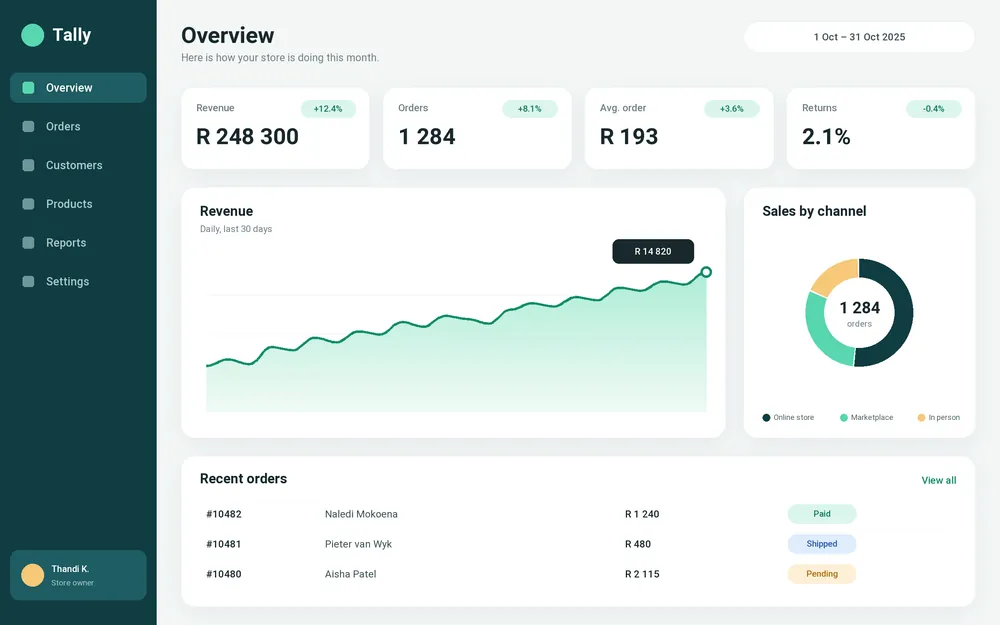This screenshot has height=625, width=1000.
Task: Click the Online store legend dot
Action: click(x=766, y=418)
